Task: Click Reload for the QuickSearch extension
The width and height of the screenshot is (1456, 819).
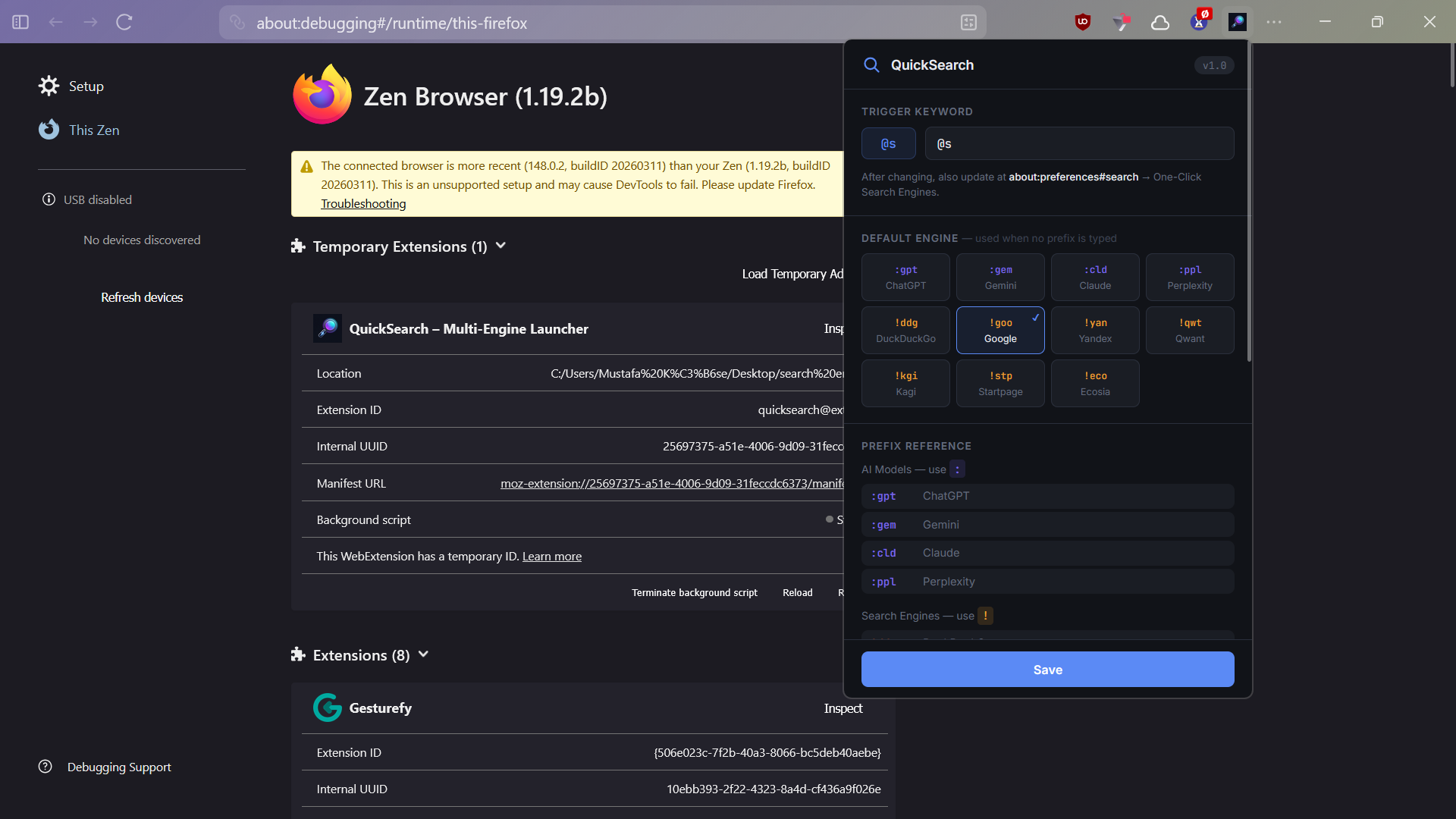Action: [797, 592]
